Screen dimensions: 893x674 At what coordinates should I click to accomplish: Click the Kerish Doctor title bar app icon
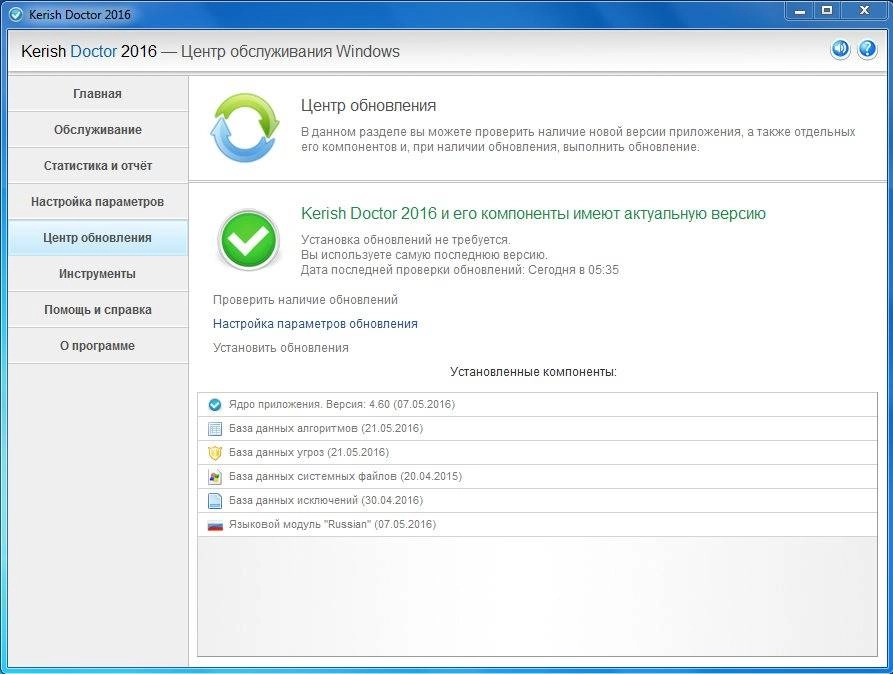[16, 14]
